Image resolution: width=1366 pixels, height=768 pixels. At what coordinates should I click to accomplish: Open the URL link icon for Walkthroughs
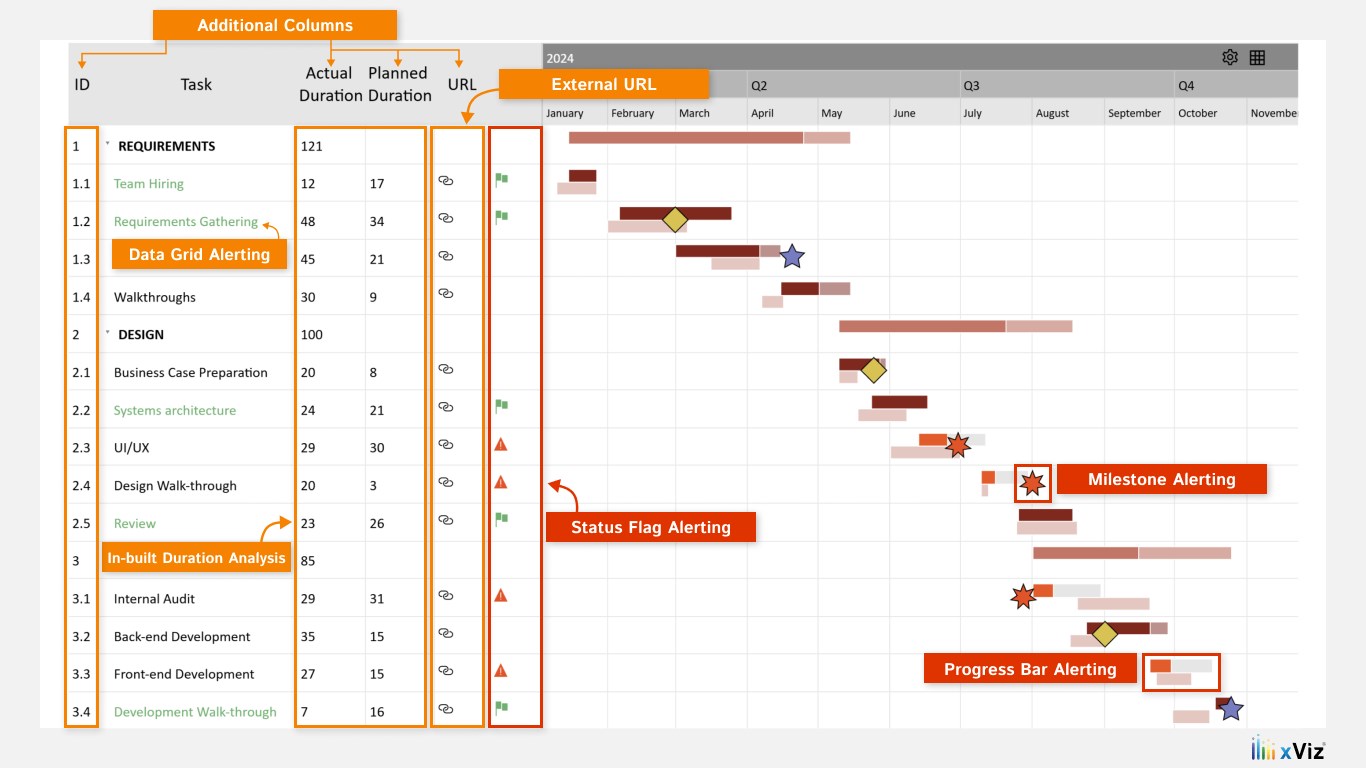[446, 294]
